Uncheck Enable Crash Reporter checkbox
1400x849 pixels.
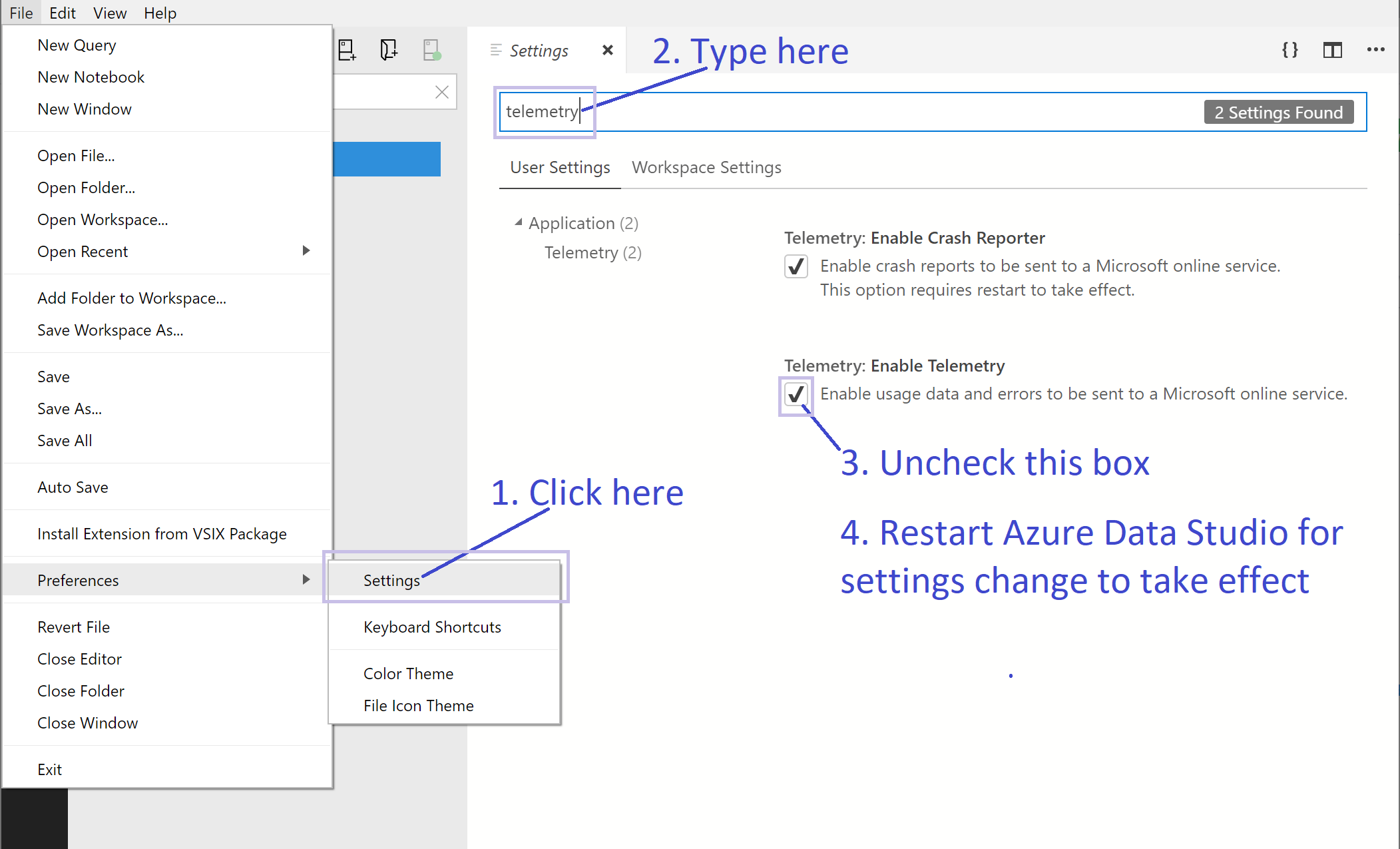click(x=796, y=266)
